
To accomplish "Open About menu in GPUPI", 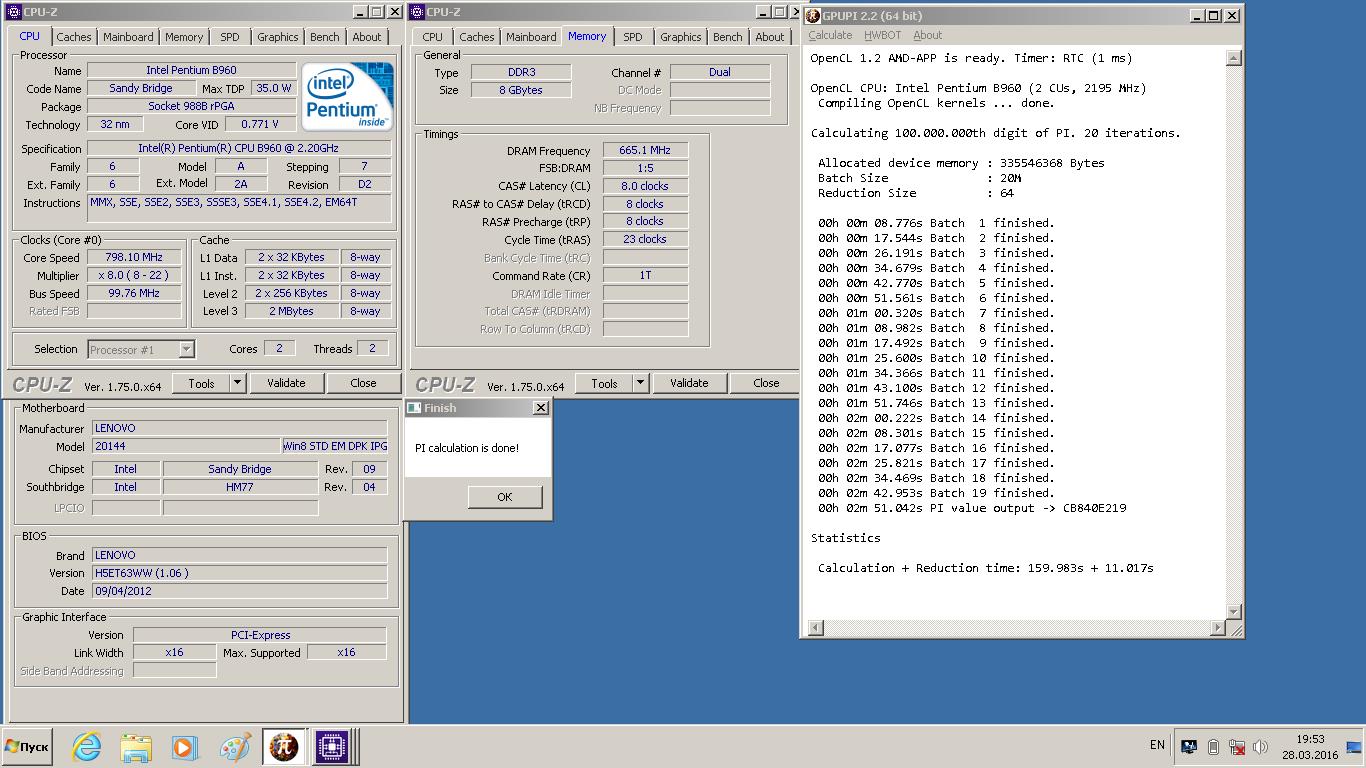I will (x=928, y=35).
